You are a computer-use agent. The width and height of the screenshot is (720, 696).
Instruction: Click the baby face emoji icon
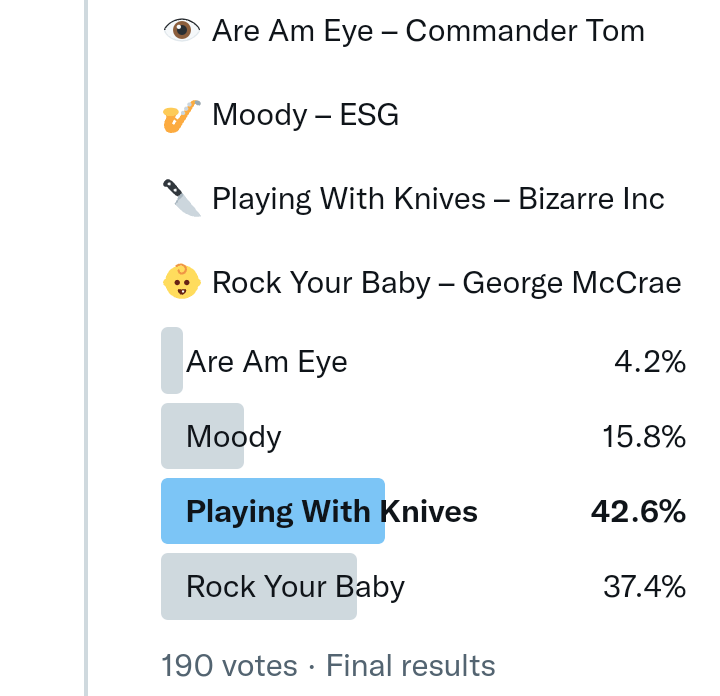coord(181,283)
